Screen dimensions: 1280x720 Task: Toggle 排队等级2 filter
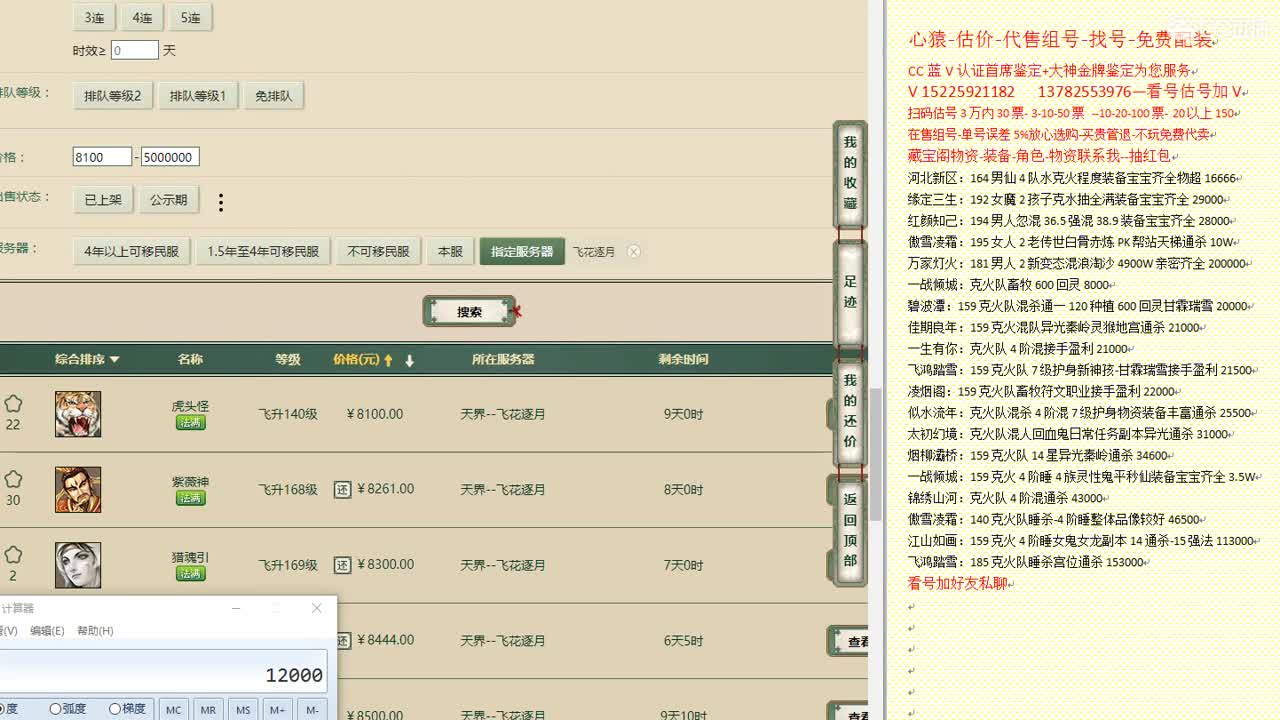click(113, 96)
